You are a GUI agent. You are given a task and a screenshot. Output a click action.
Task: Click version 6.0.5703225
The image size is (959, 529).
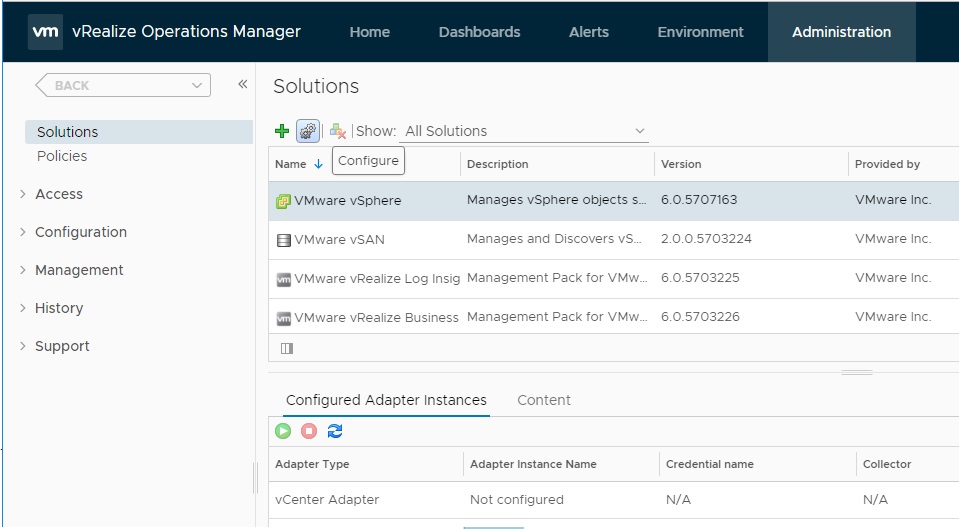[700, 278]
